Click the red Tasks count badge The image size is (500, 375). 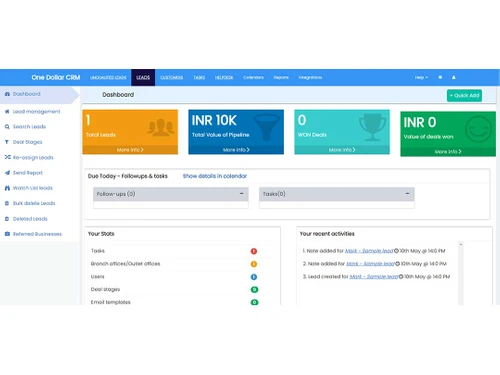254,251
